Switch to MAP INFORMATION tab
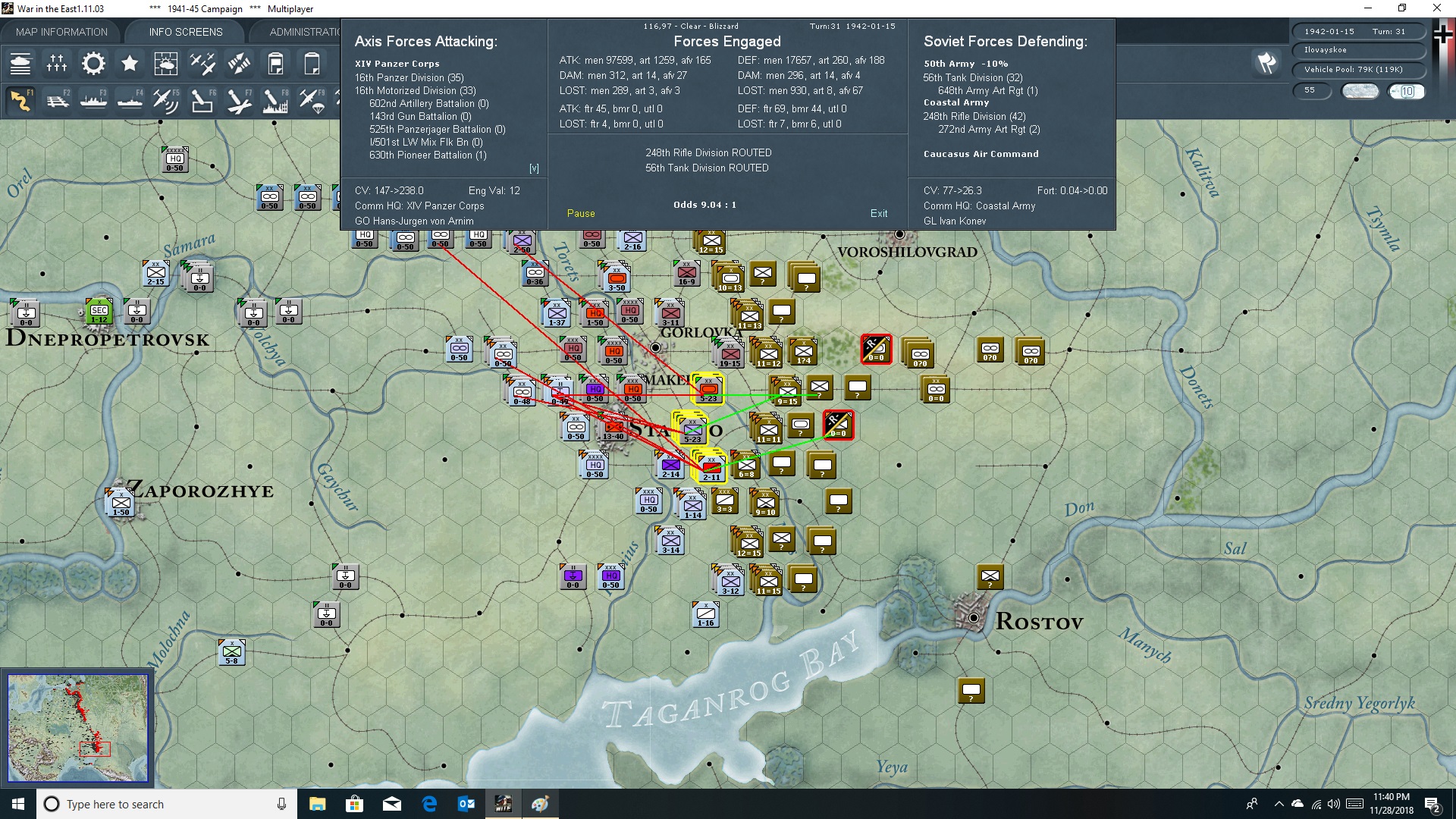The height and width of the screenshot is (819, 1456). [x=61, y=32]
